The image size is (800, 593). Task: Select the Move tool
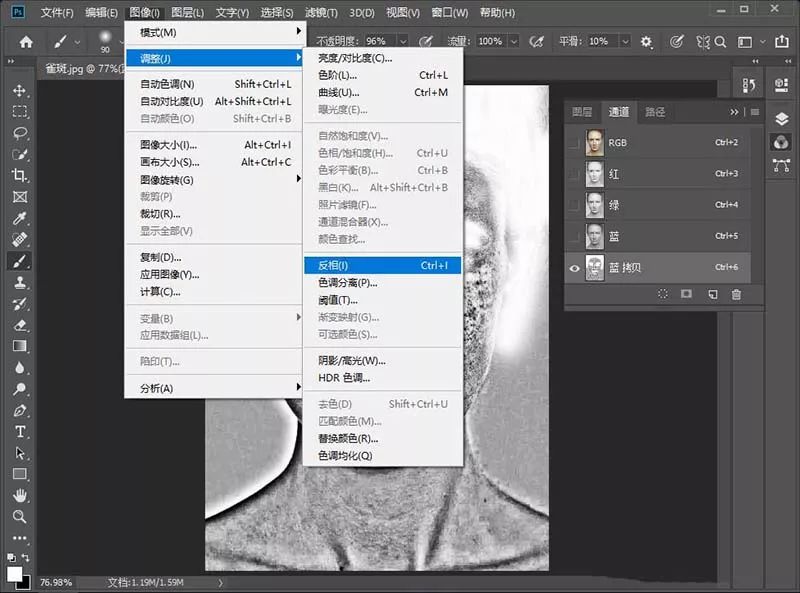click(20, 91)
